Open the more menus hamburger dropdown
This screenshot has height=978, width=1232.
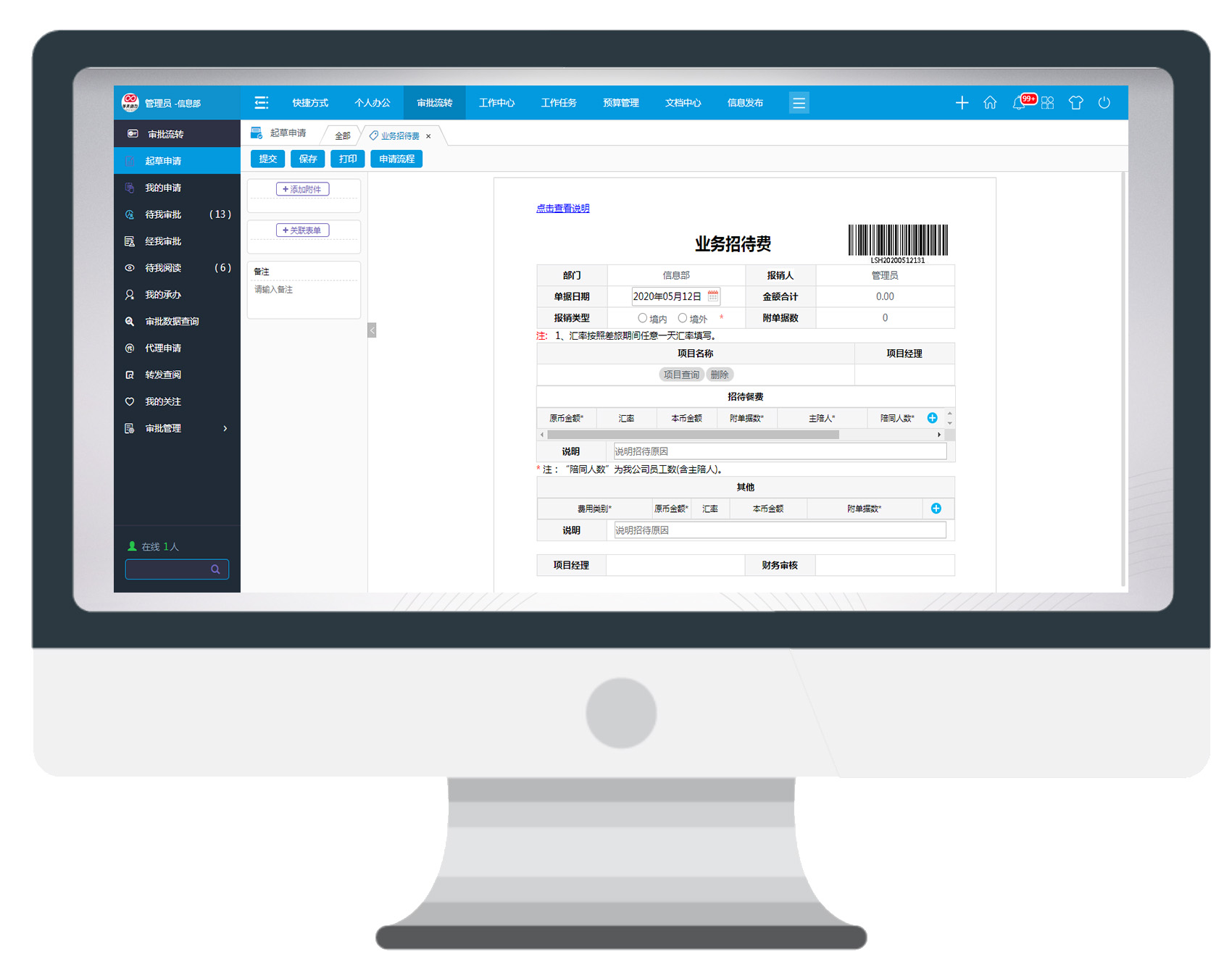799,103
